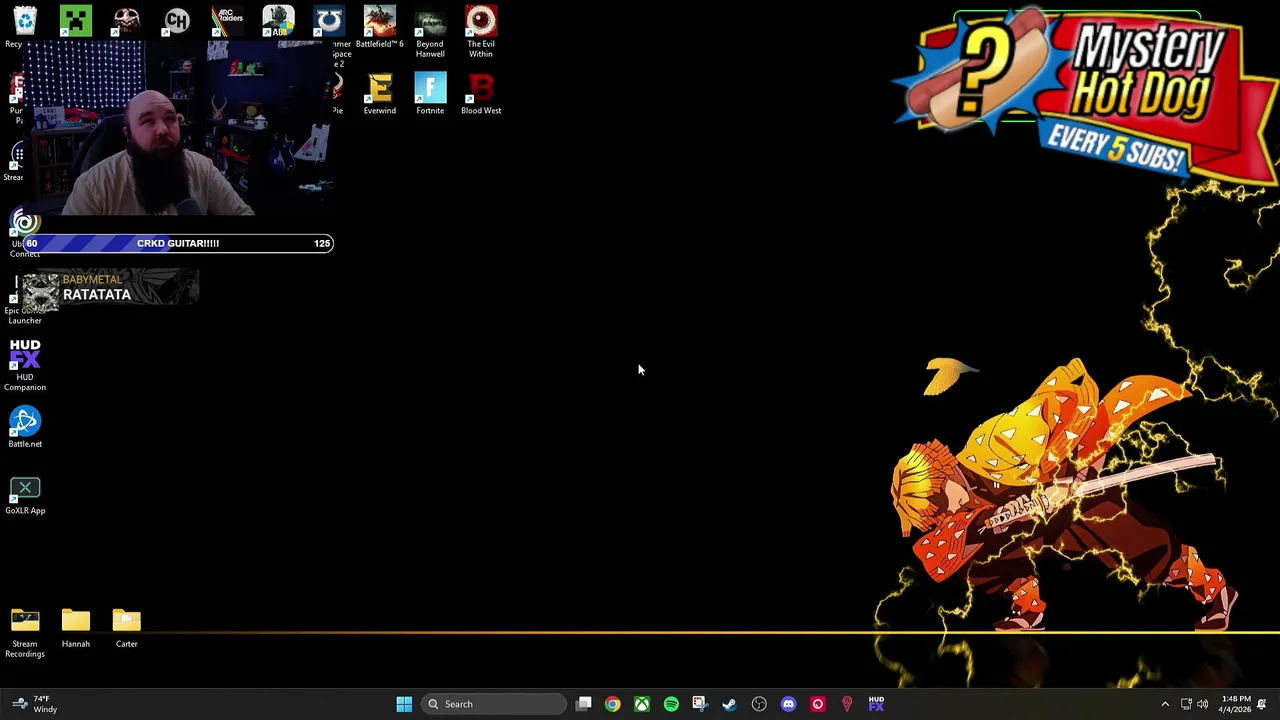Open the red circle app on taskbar
This screenshot has height=720, width=1280.
pyautogui.click(x=817, y=704)
